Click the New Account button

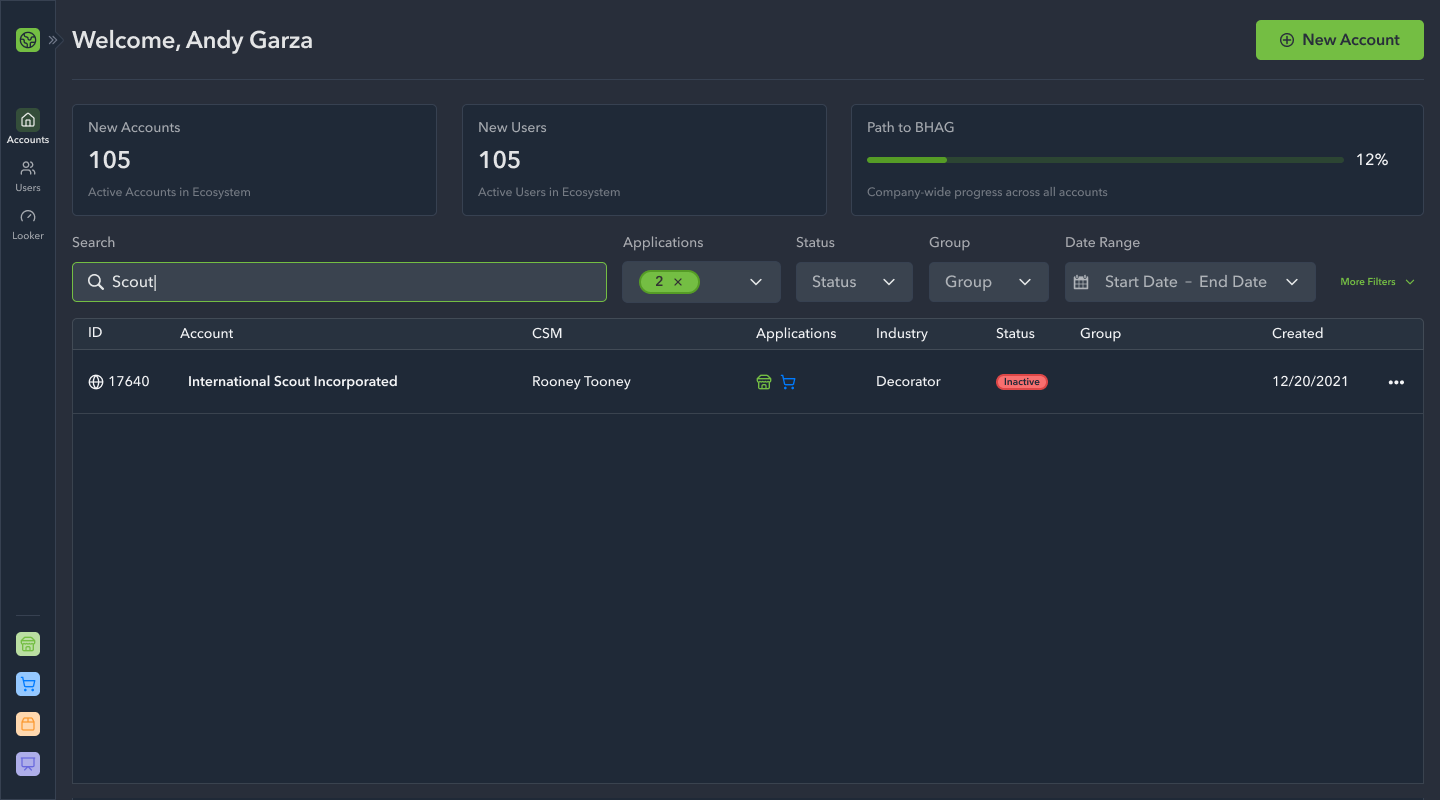[1340, 40]
